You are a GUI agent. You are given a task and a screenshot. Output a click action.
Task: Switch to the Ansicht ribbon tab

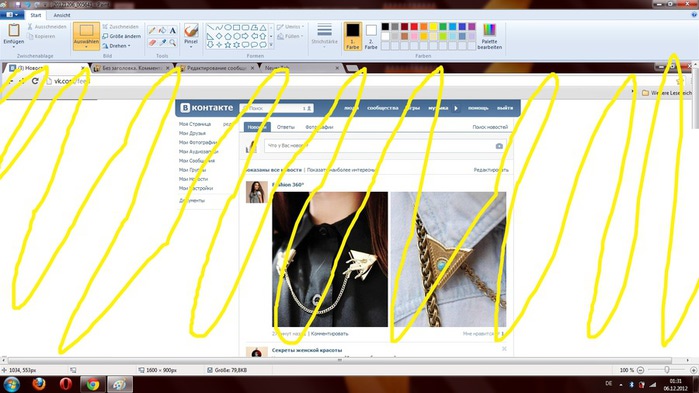[62, 15]
